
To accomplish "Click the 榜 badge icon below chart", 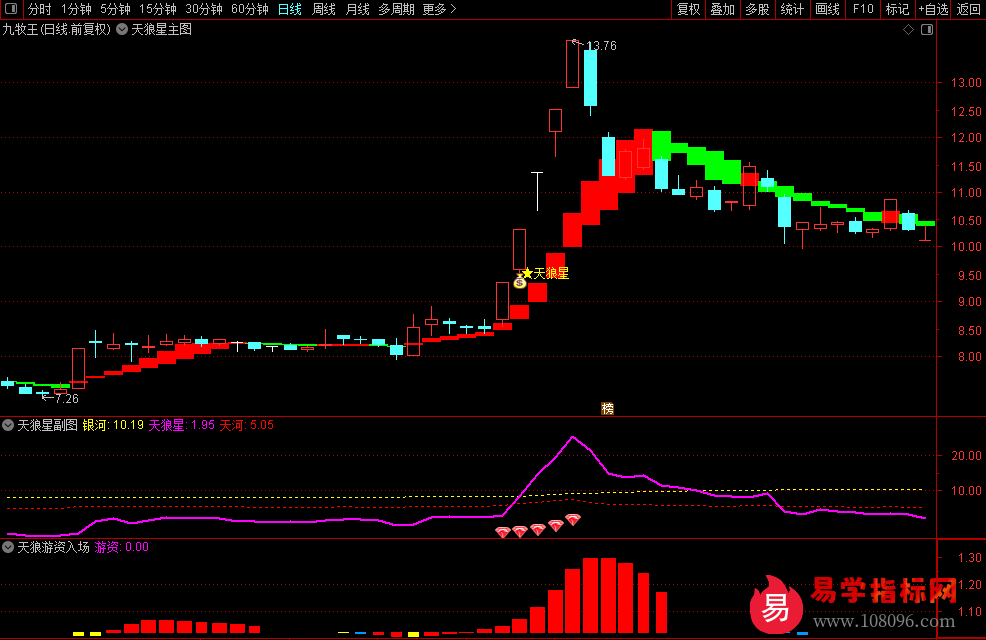I will coord(607,408).
